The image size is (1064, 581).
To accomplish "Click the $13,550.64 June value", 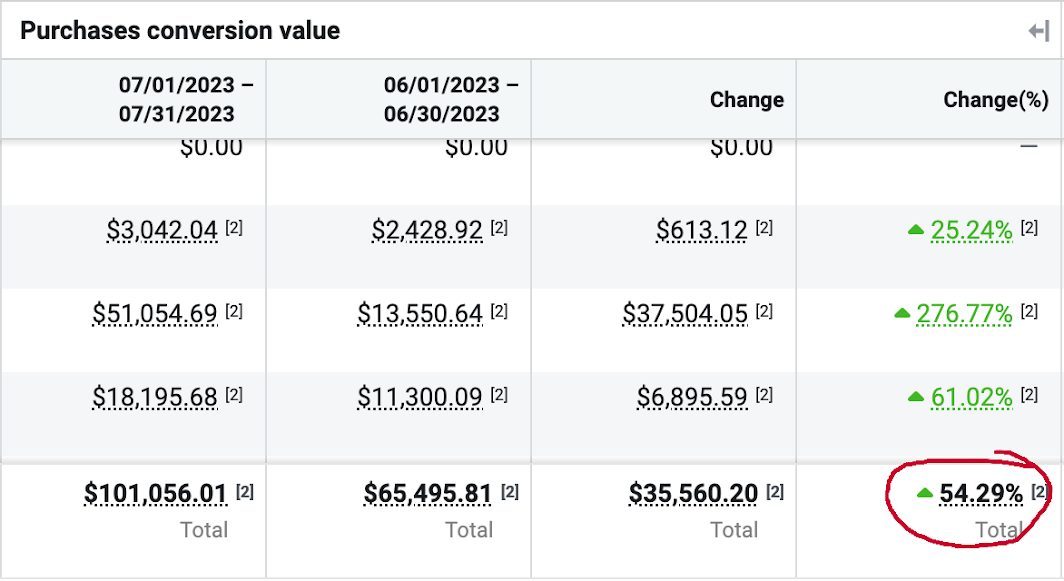I will (x=420, y=314).
